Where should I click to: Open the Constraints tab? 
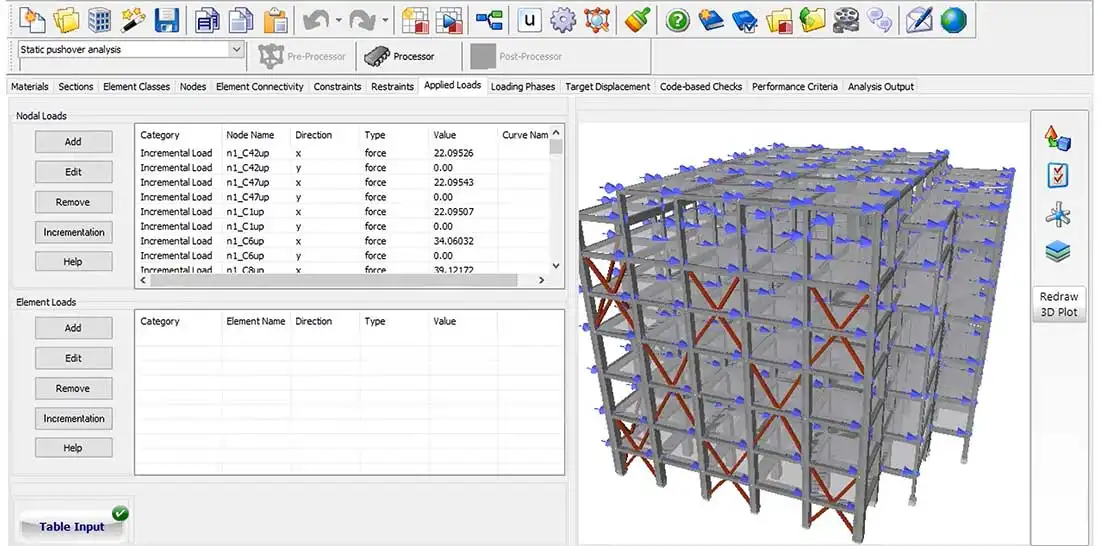point(337,86)
